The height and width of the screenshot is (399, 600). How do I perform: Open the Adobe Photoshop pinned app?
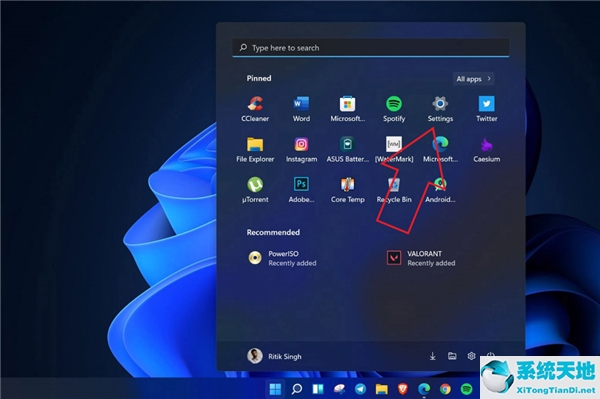pyautogui.click(x=301, y=190)
